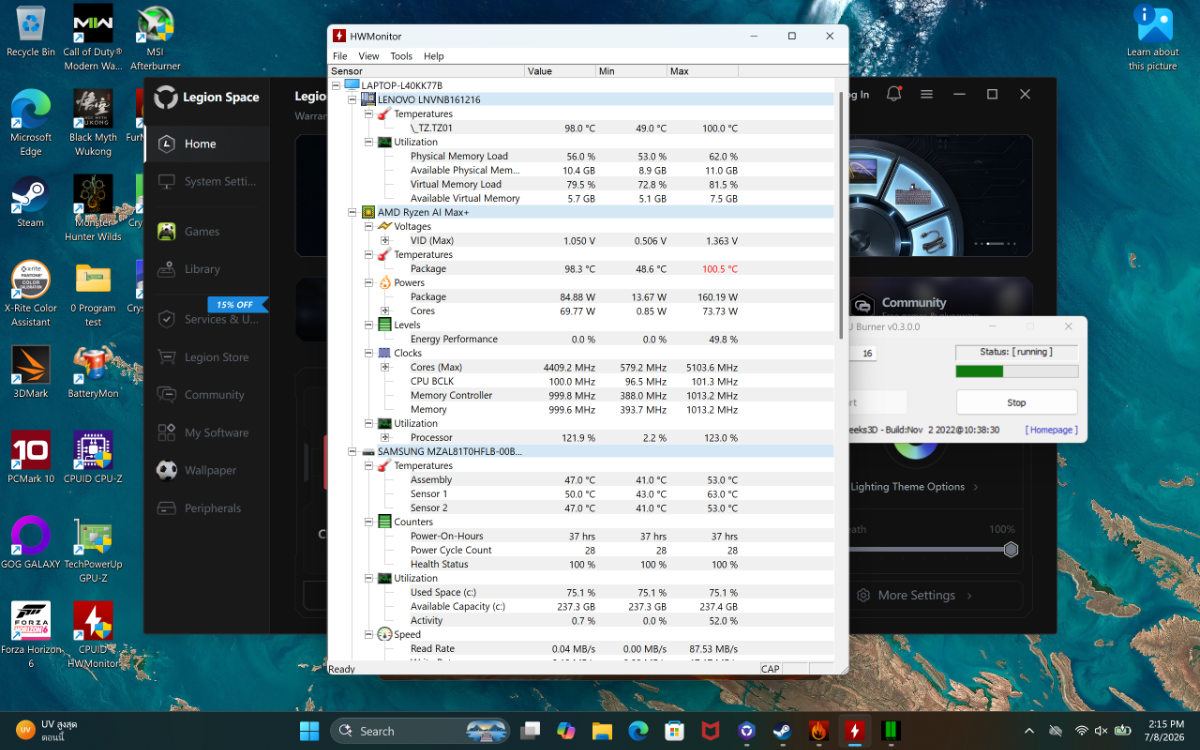Screen dimensions: 1200x750
Task: Open Peripherals in Legion Space sidebar
Action: click(x=206, y=508)
